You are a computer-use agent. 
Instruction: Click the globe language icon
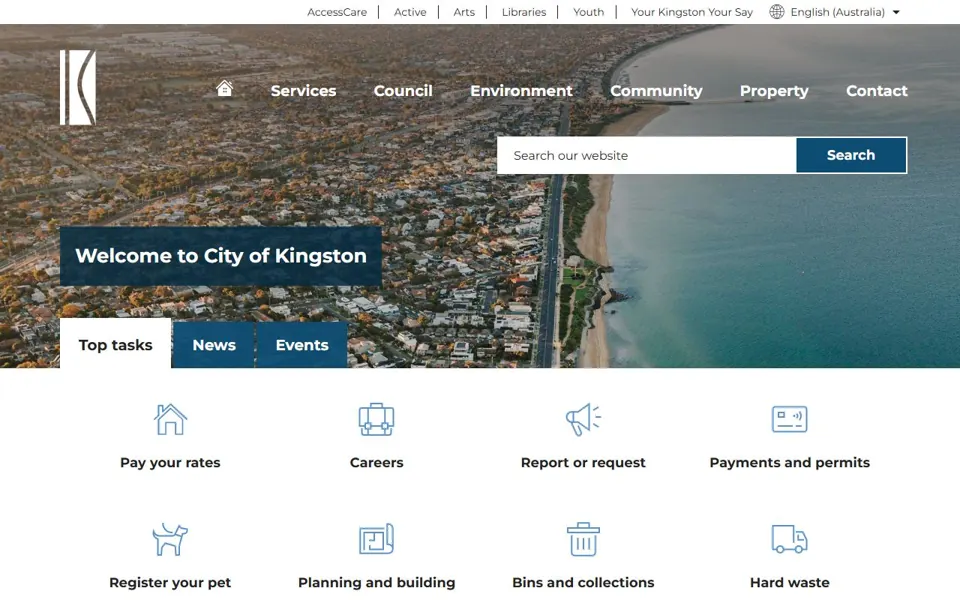(776, 12)
